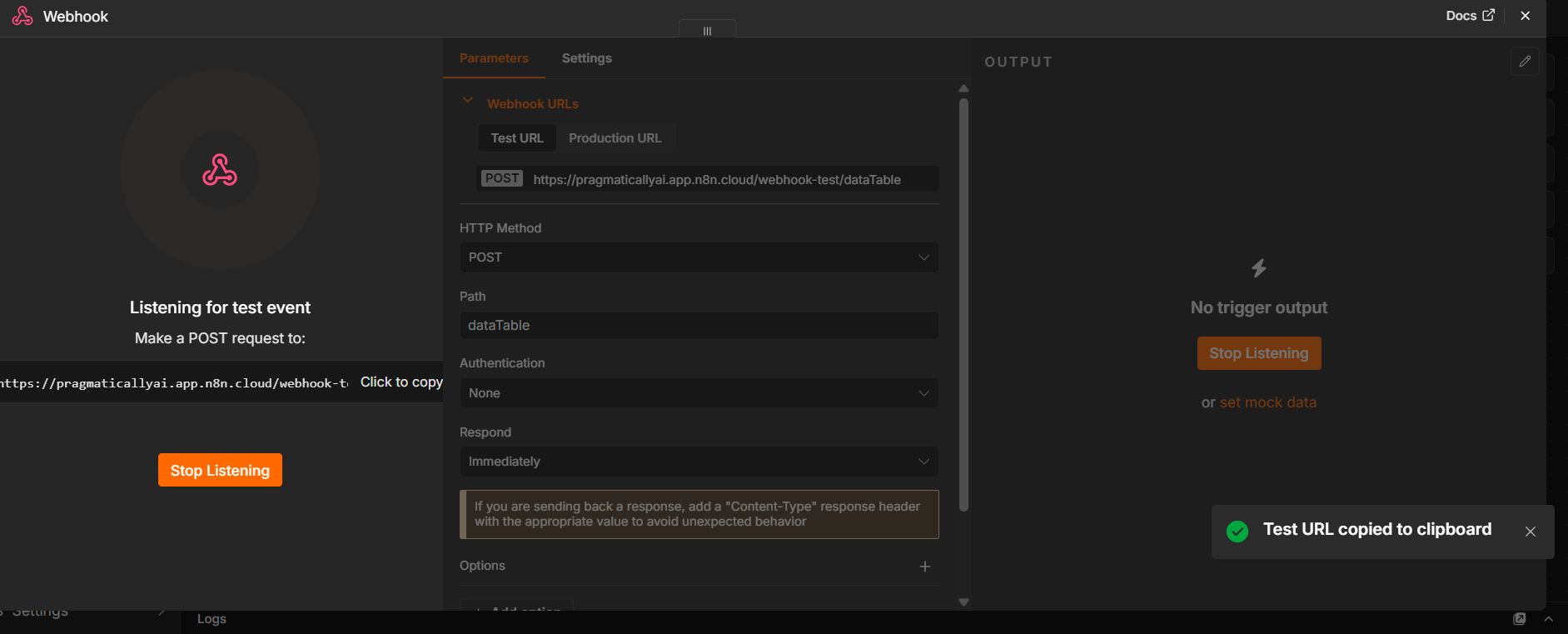This screenshot has width=1568, height=634.
Task: Open the Respond dropdown
Action: click(x=699, y=462)
